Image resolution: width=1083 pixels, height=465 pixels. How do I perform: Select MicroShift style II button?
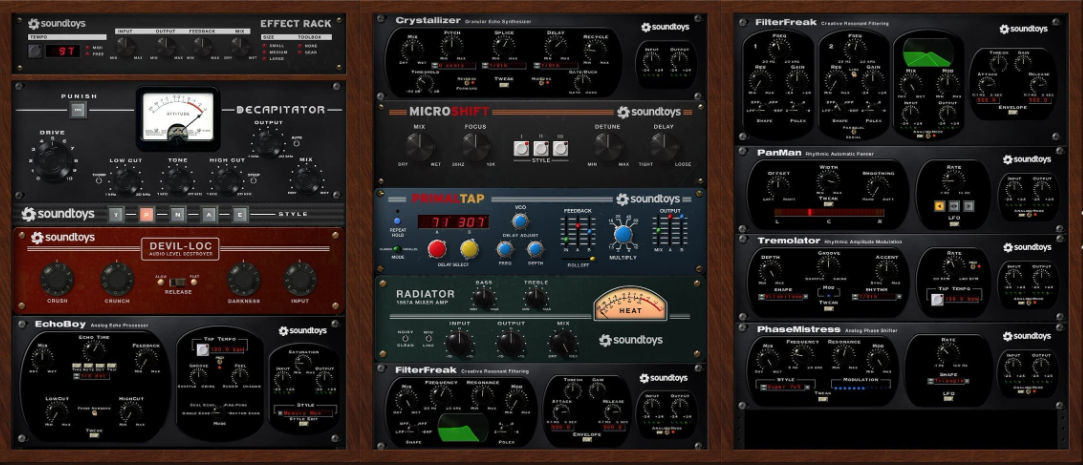[x=541, y=148]
